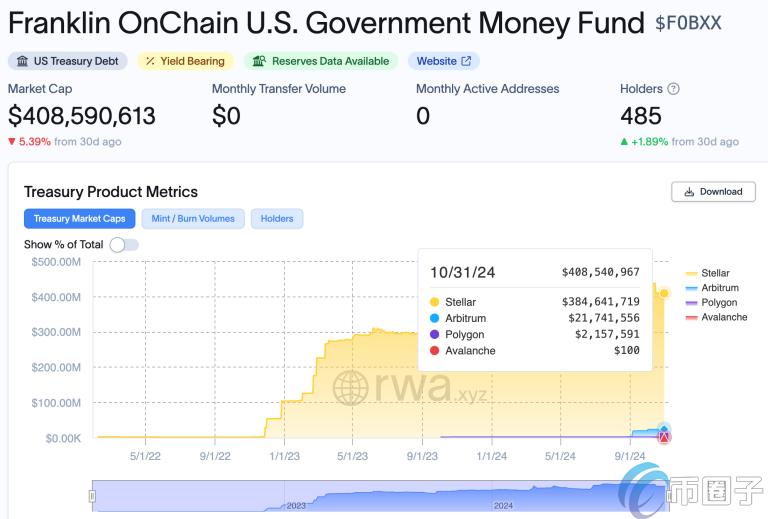Click the download arrow icon
Viewport: 768px width, 519px height.
[x=689, y=192]
